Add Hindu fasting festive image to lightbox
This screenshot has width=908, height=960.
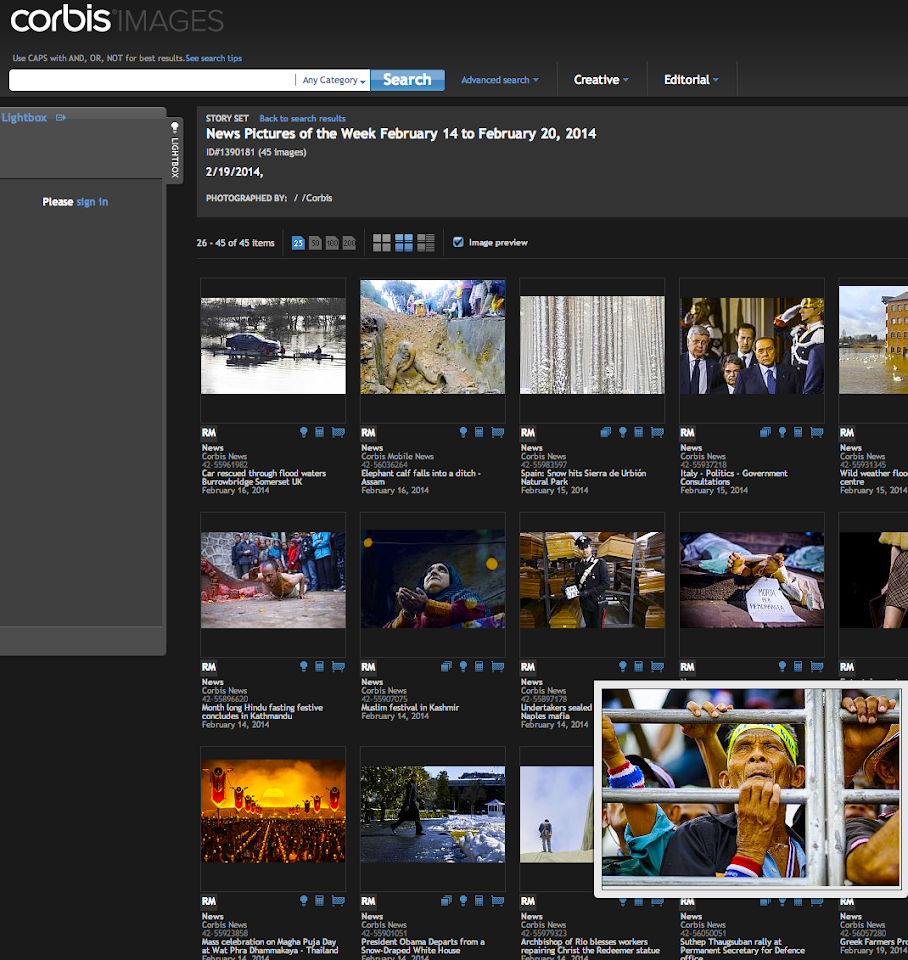(x=304, y=667)
